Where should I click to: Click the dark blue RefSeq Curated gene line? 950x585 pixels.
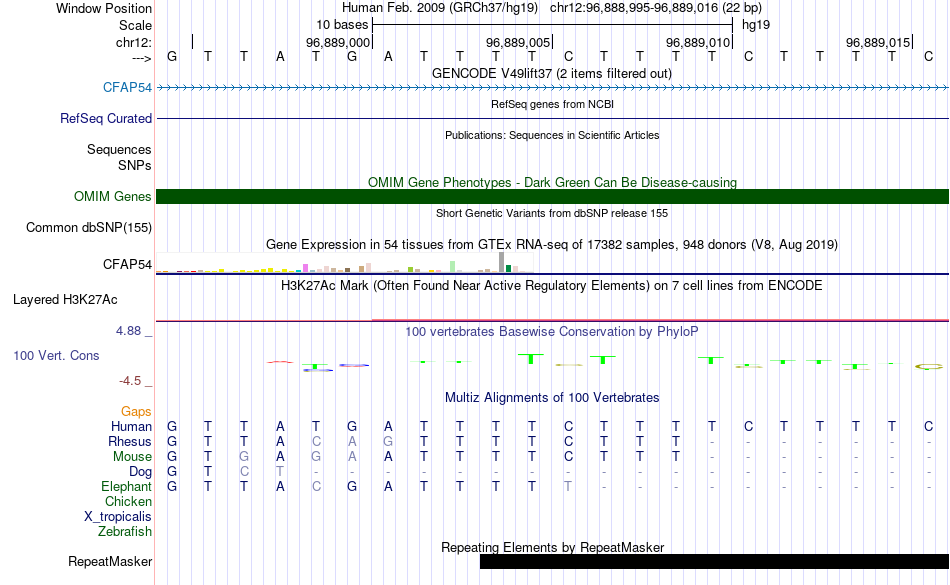[553, 118]
